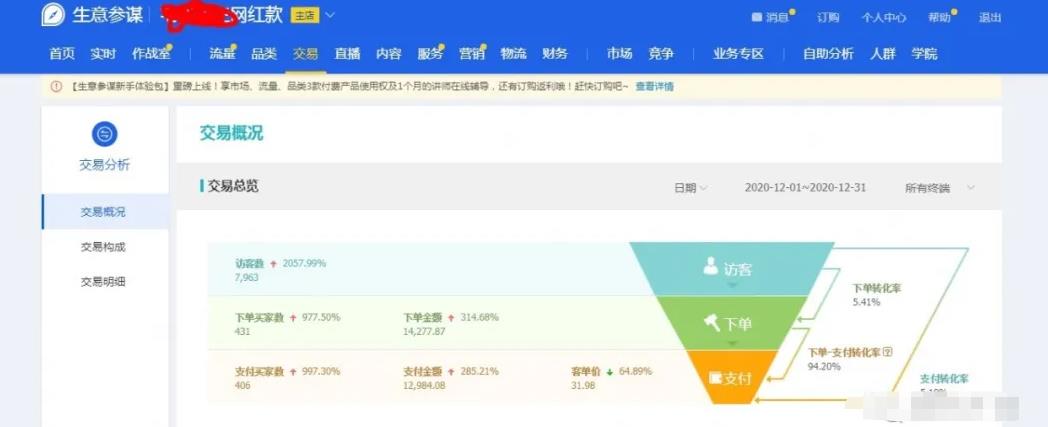Image resolution: width=1048 pixels, height=427 pixels.
Task: Open the 市场 tab
Action: coord(620,54)
